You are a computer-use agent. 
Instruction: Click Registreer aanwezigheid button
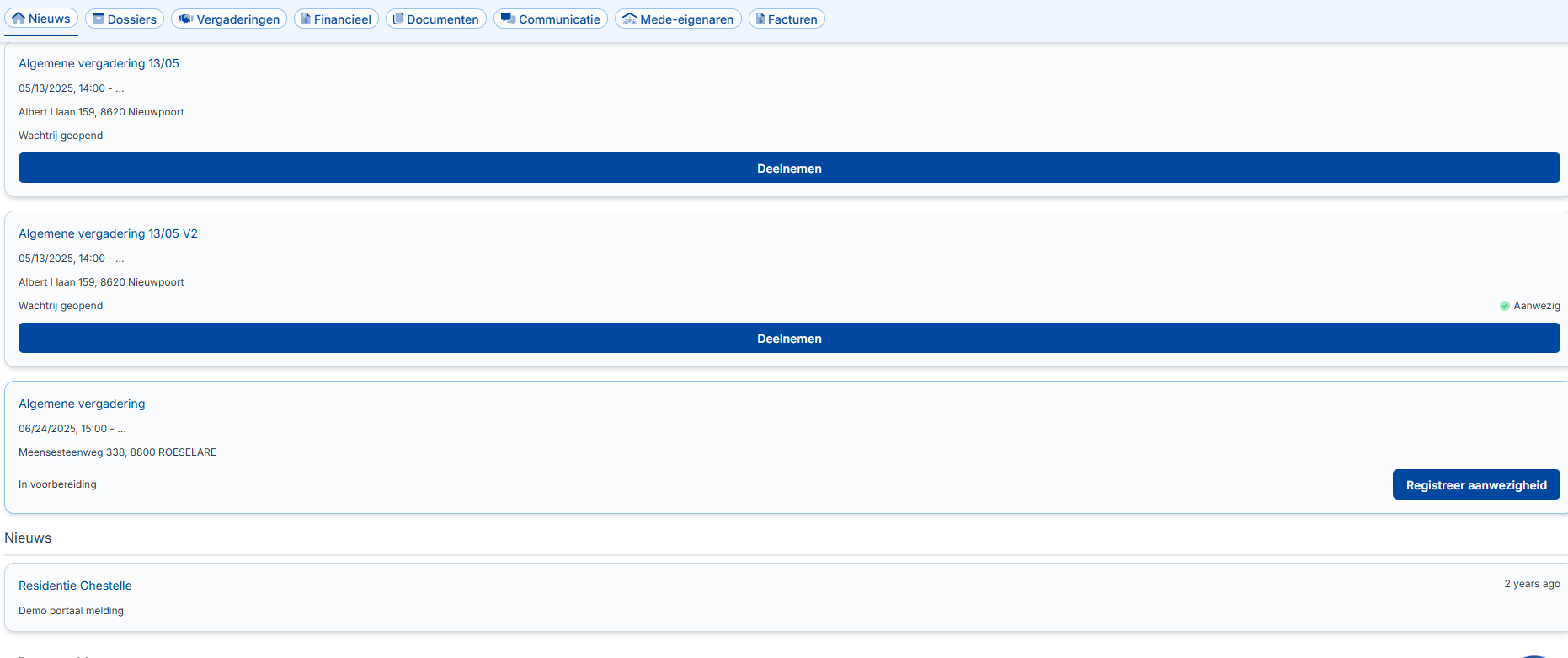coord(1476,484)
